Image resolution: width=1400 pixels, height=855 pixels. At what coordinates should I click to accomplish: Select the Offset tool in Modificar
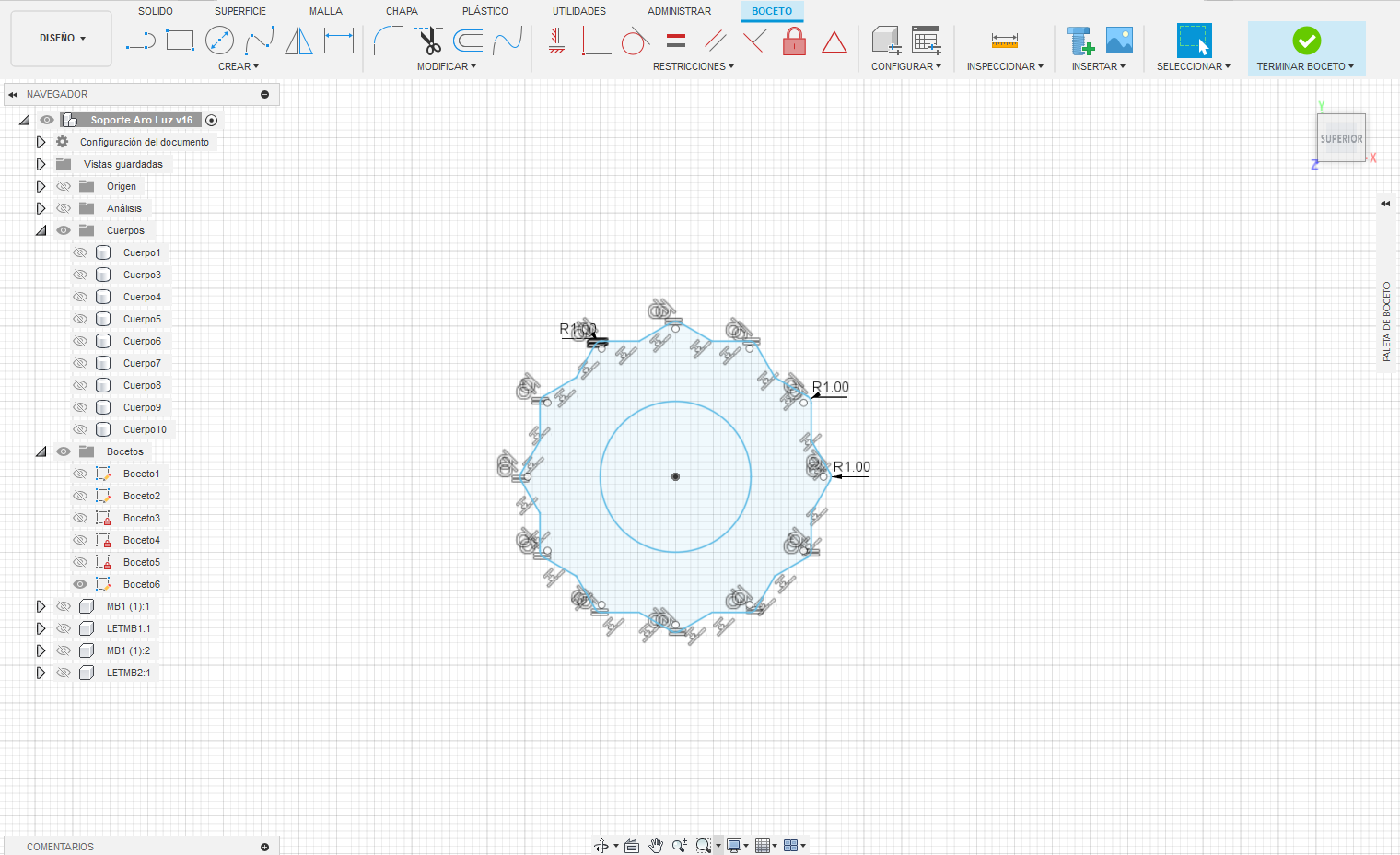468,41
